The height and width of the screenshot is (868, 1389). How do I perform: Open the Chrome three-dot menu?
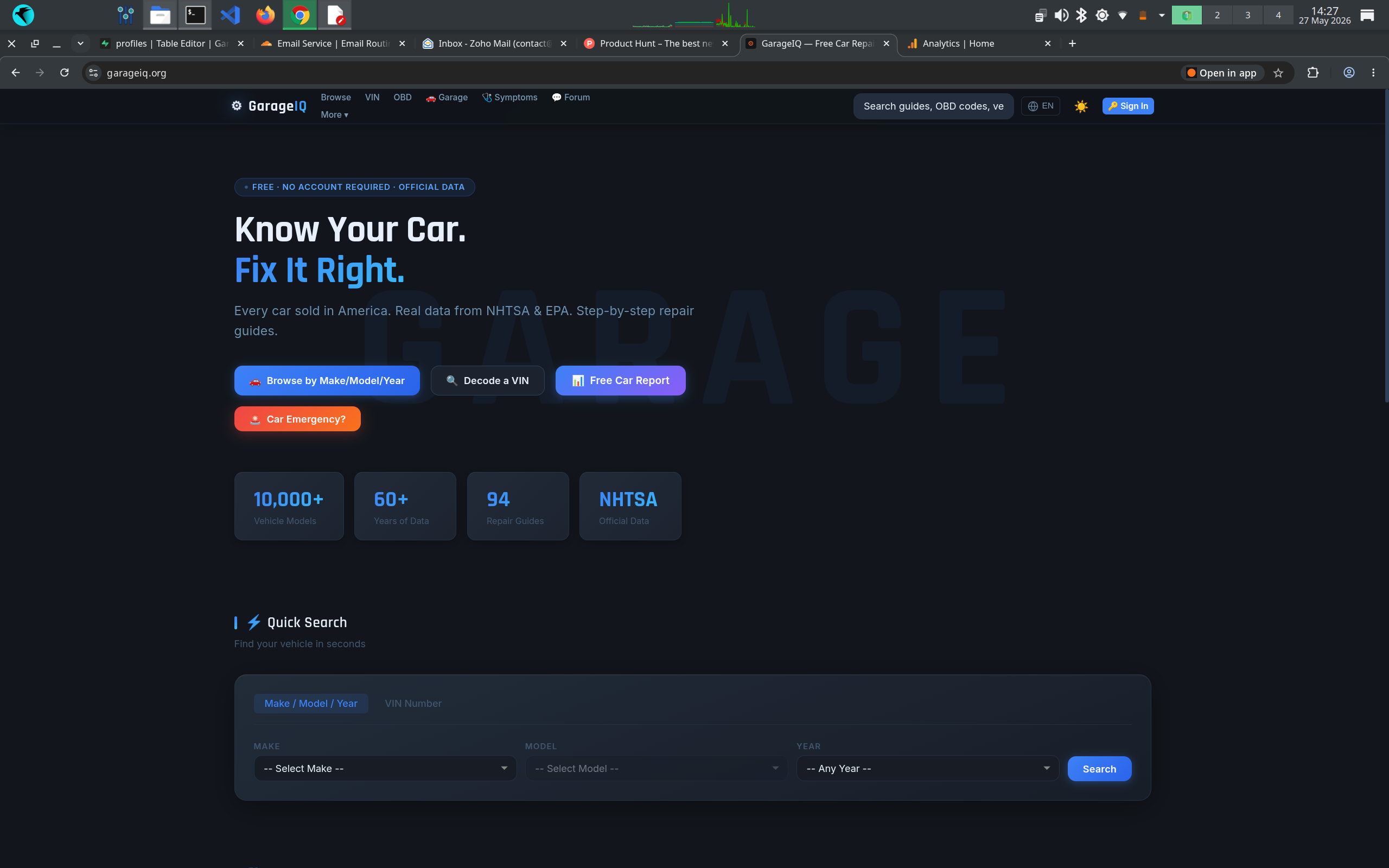pyautogui.click(x=1373, y=73)
